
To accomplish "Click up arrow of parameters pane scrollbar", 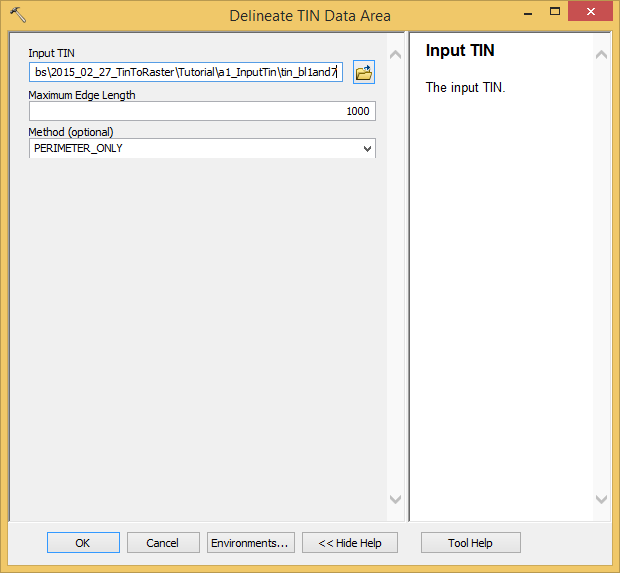I will coord(395,55).
